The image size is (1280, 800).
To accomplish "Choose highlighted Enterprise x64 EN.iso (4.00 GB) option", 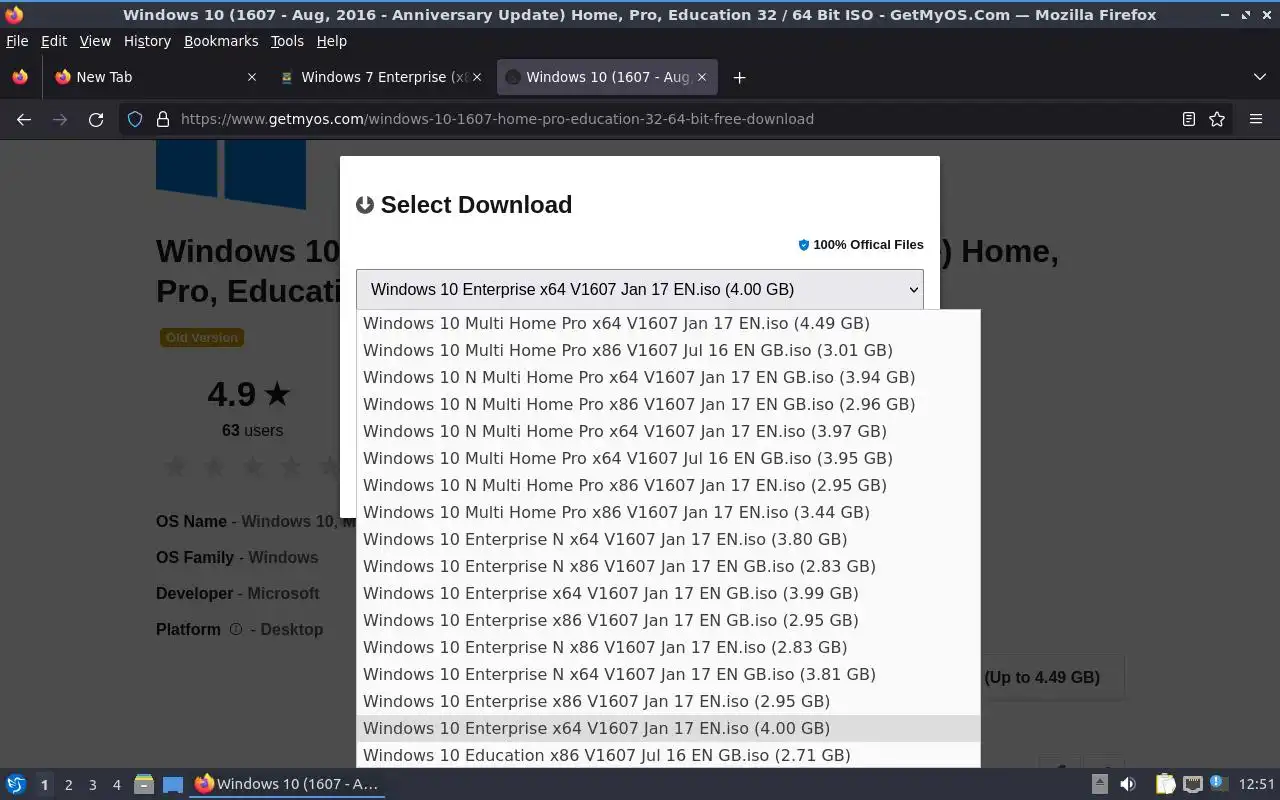I will 668,728.
